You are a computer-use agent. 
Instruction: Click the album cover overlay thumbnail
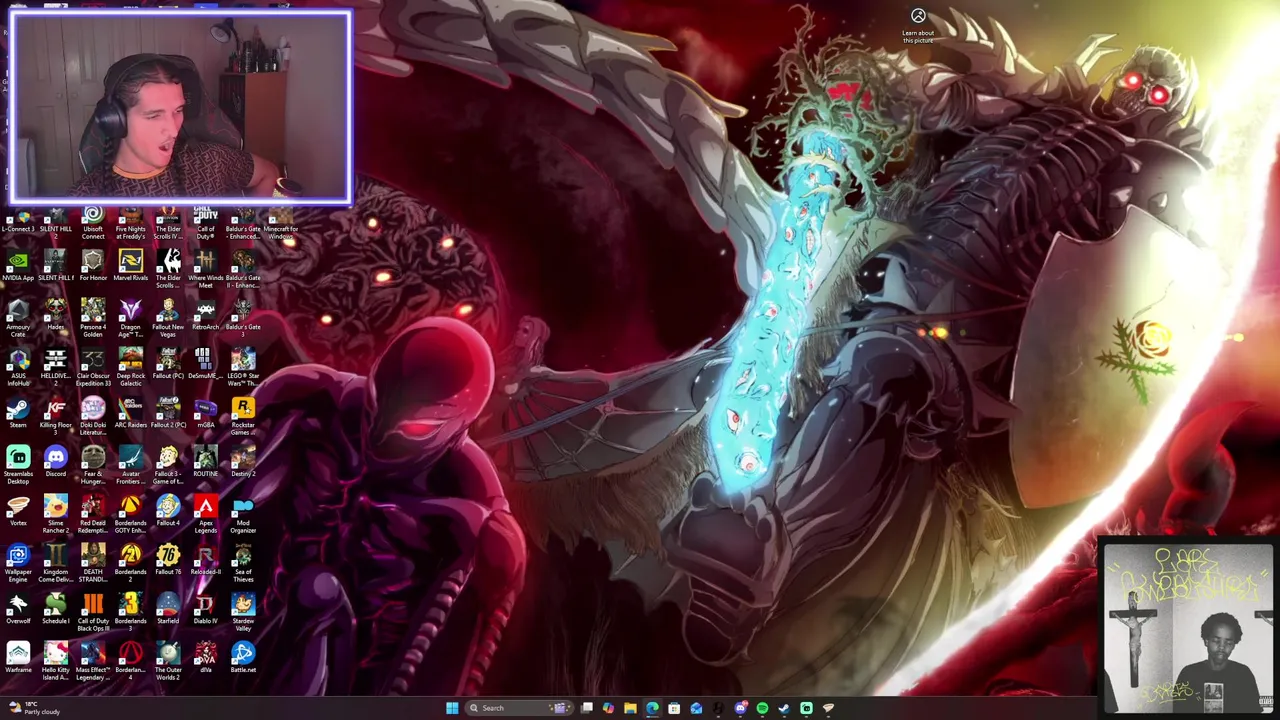coord(1187,628)
